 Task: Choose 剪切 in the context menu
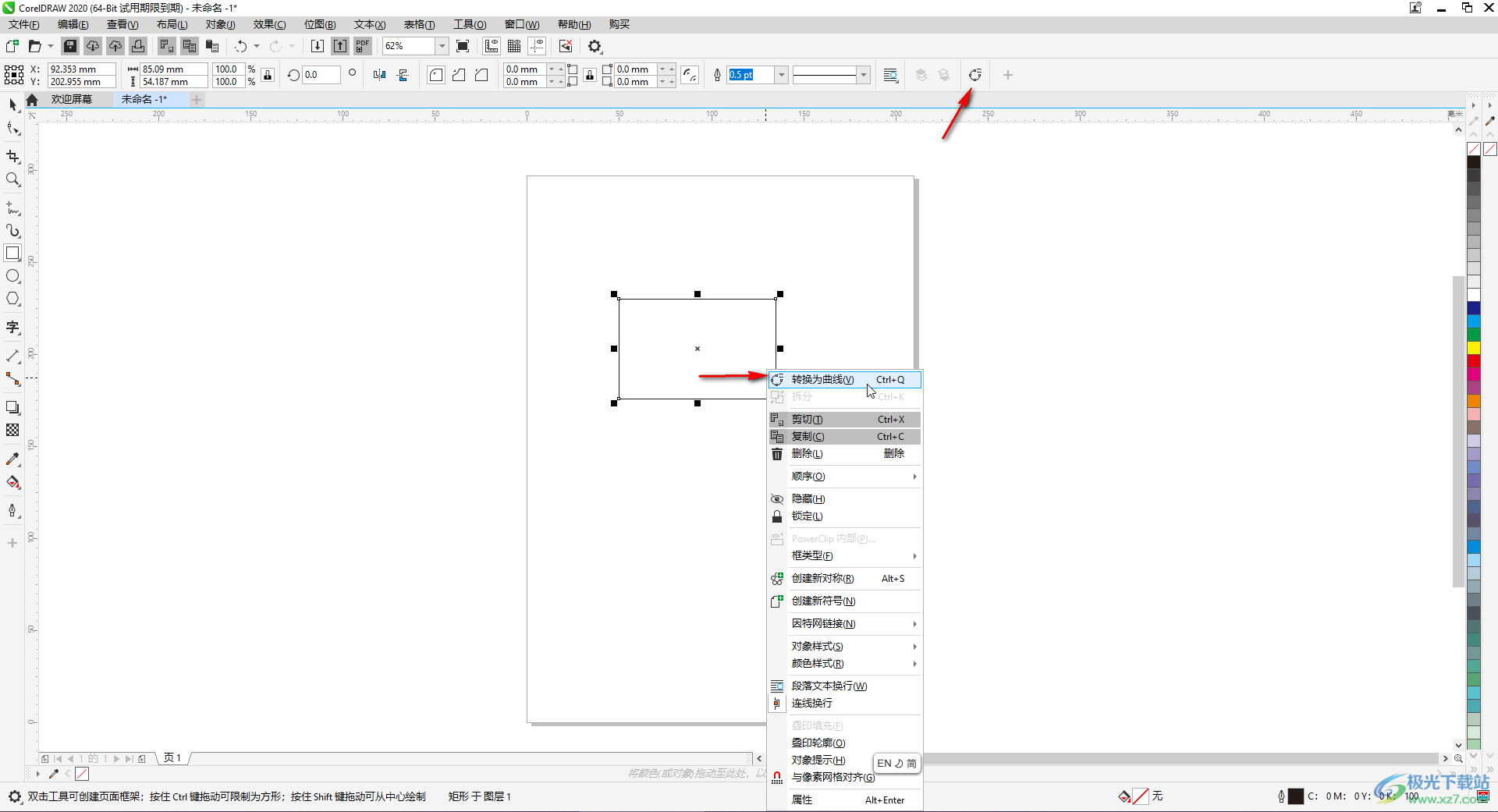[x=845, y=419]
